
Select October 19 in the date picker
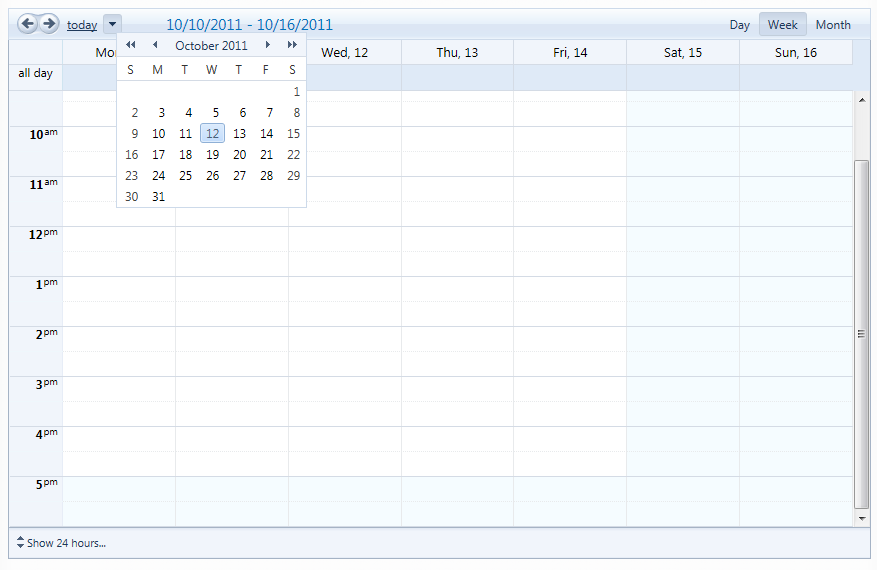[213, 154]
